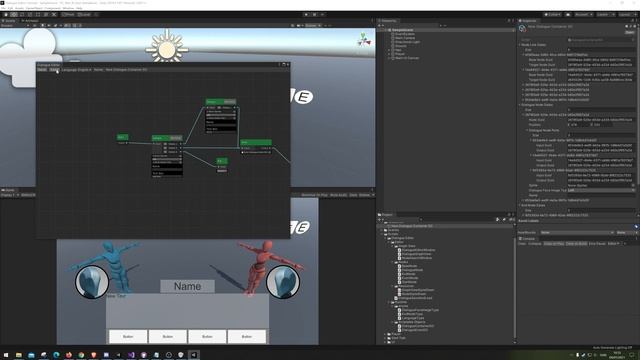The image size is (640, 360).
Task: Toggle Mute Audio in Game view
Action: (338, 195)
